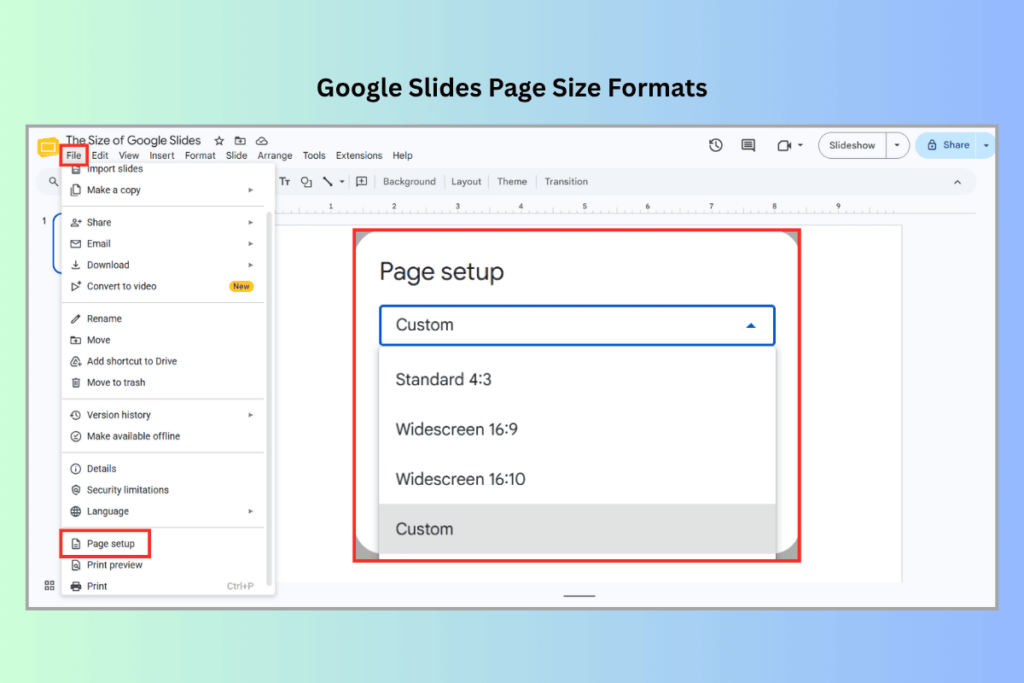Open Security limitations
Viewport: 1024px width, 683px height.
[x=163, y=490]
